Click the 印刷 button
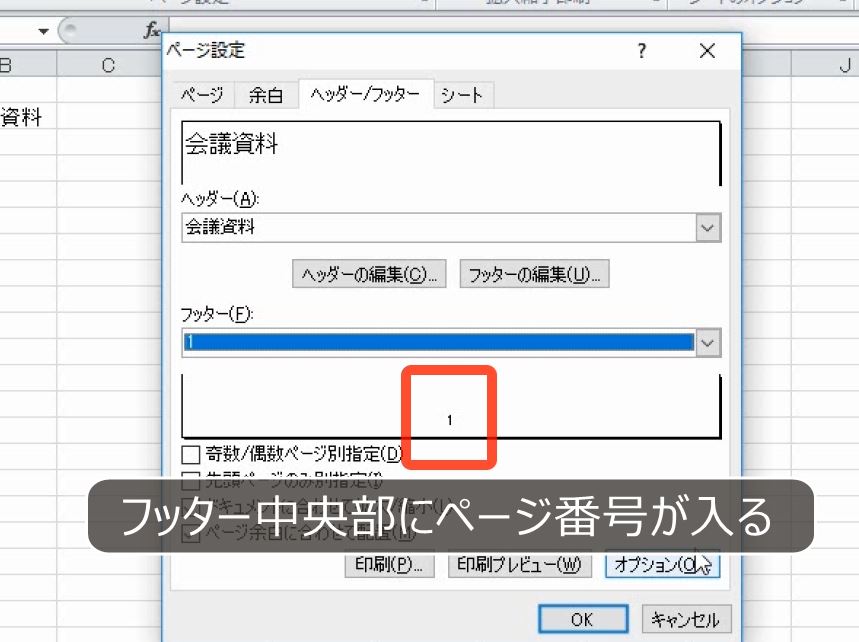 pos(388,565)
